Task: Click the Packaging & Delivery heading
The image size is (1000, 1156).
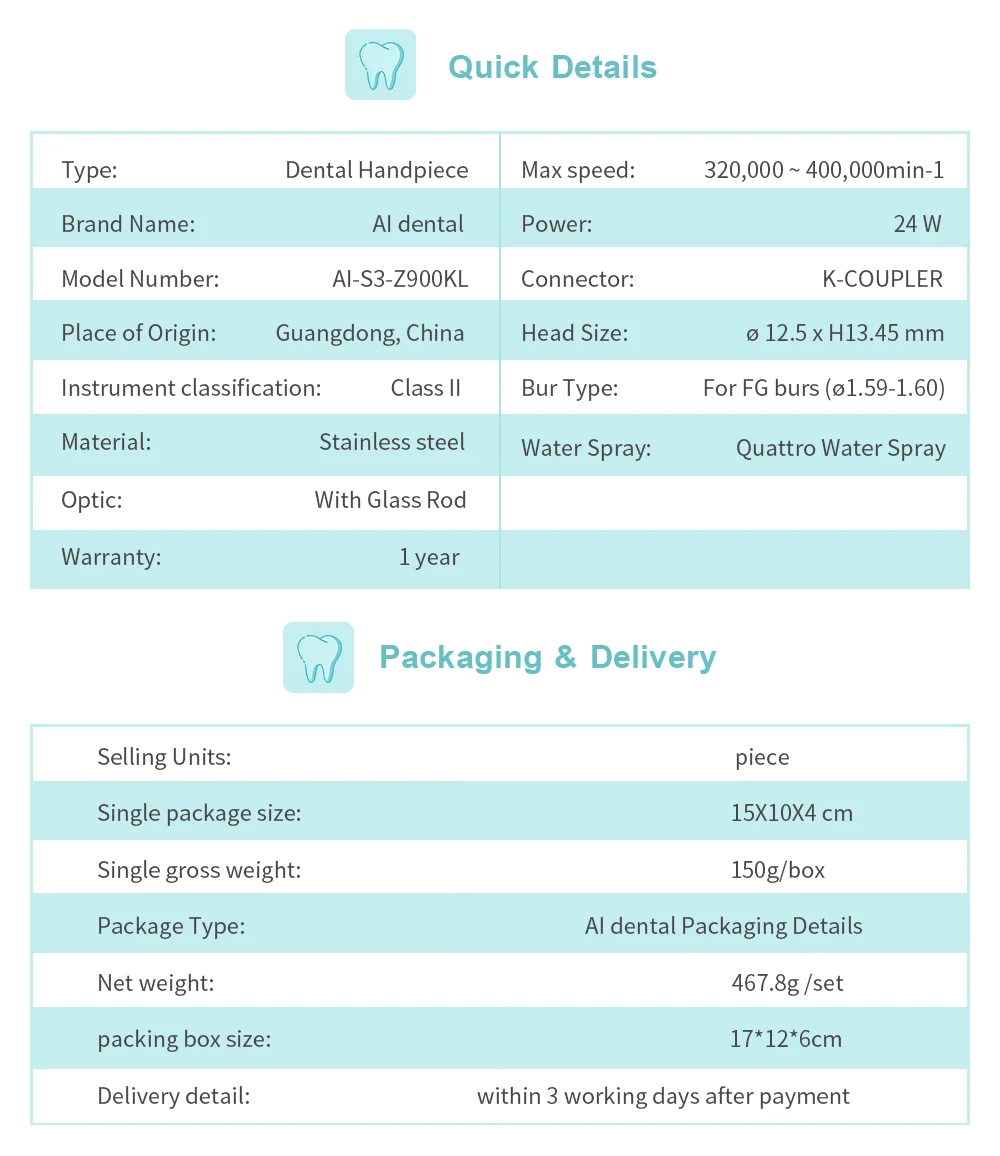Action: tap(547, 657)
